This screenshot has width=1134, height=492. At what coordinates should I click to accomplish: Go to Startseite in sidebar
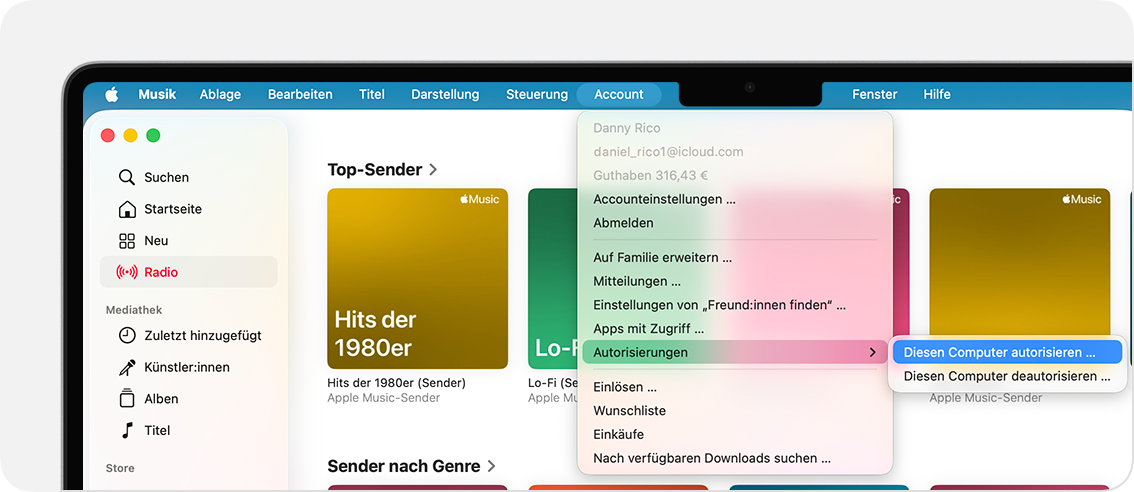pos(188,209)
